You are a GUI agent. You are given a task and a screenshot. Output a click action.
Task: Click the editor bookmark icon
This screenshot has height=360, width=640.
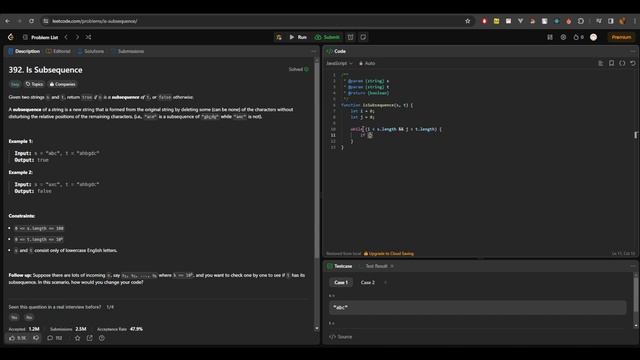(x=611, y=63)
